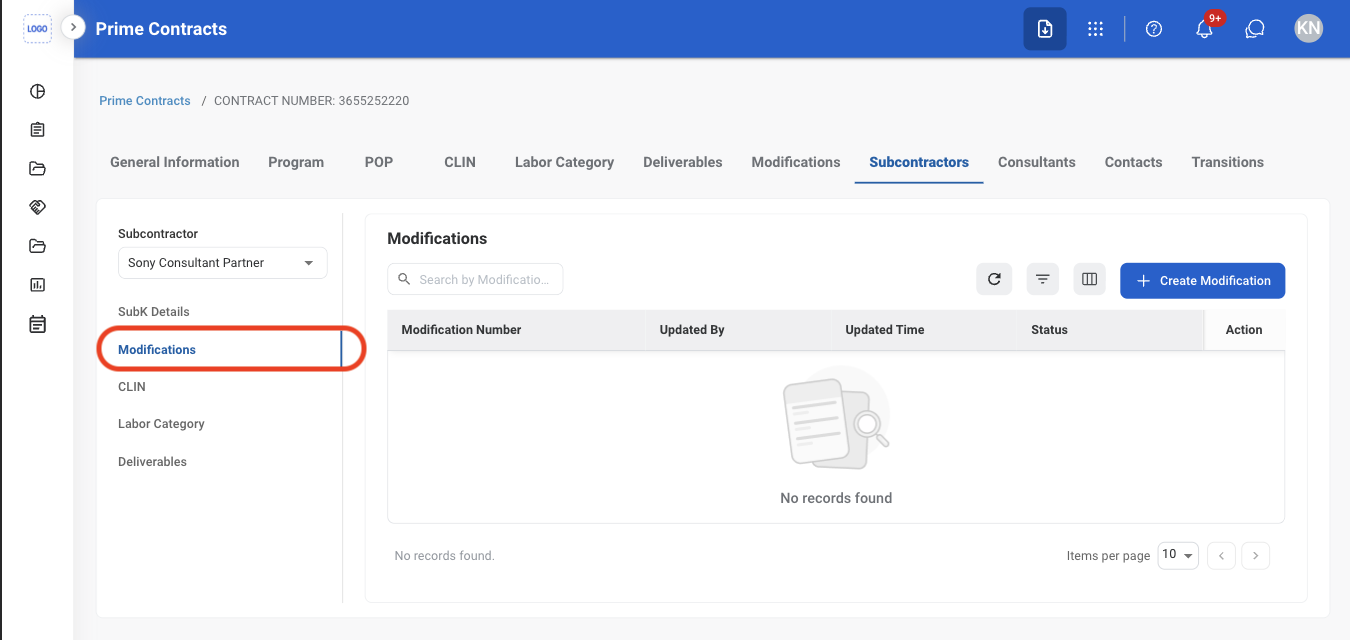
Task: Click the download document icon in header
Action: pyautogui.click(x=1044, y=29)
